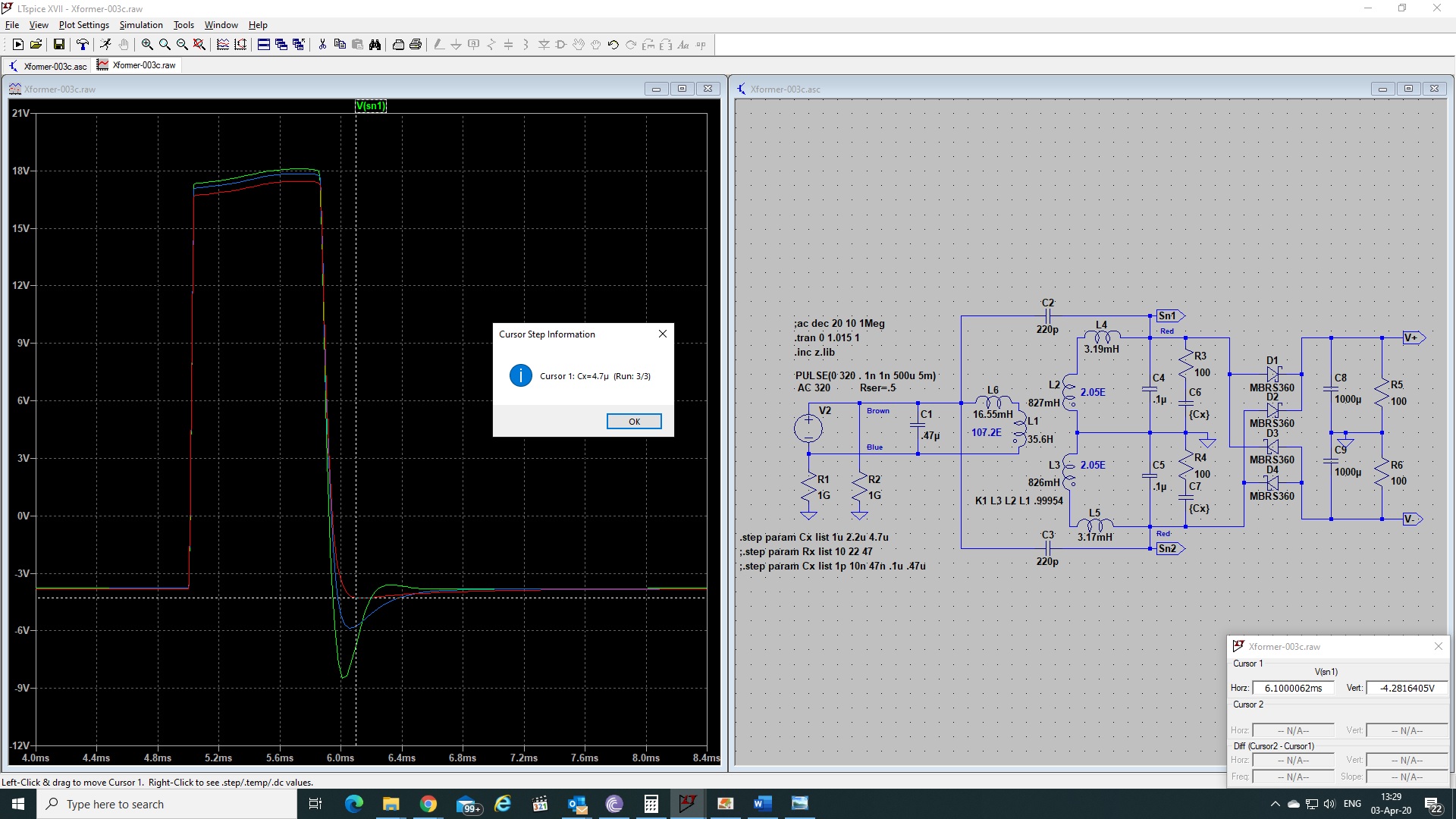Click the Pick Visible Traces icon
Viewport: 1456px width, 819px height.
pyautogui.click(x=240, y=45)
